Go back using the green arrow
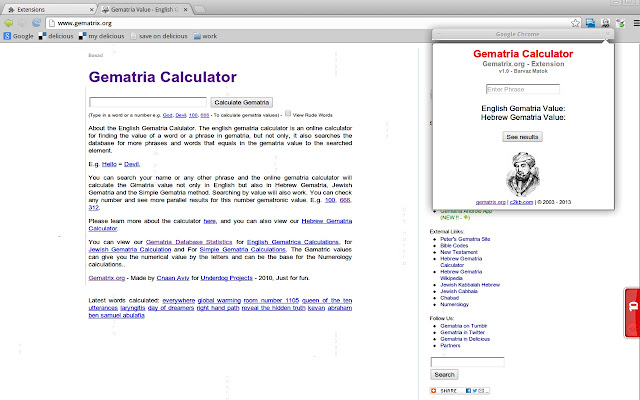 [8, 23]
